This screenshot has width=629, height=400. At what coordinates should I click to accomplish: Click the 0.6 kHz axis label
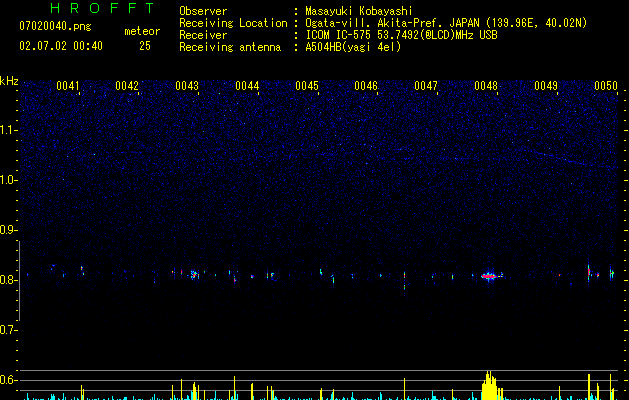8,380
